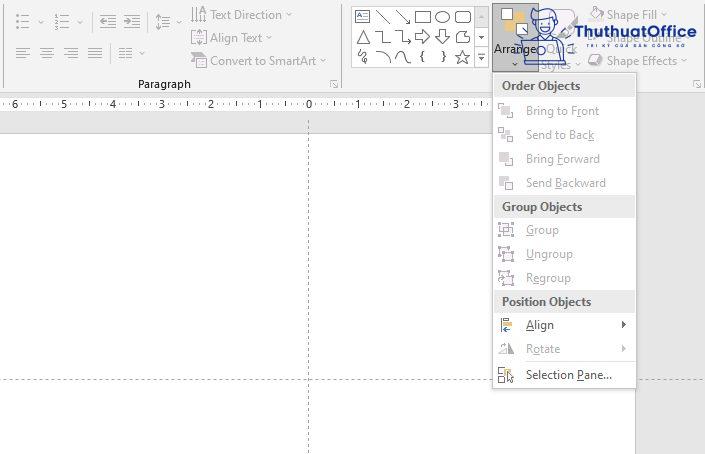705x454 pixels.
Task: Choose Send Backward
Action: click(x=564, y=183)
